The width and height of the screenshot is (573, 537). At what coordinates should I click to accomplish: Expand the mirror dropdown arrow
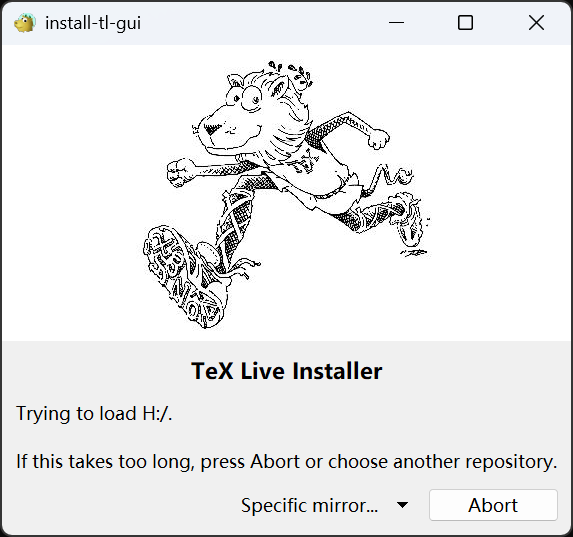click(402, 505)
